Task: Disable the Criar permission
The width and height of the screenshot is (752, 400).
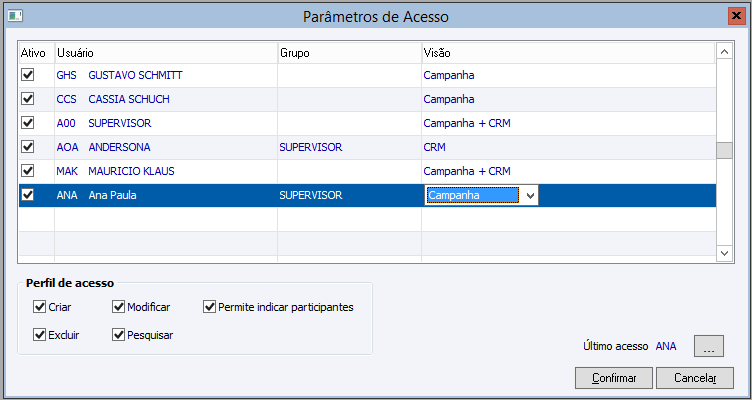Action: pyautogui.click(x=40, y=307)
